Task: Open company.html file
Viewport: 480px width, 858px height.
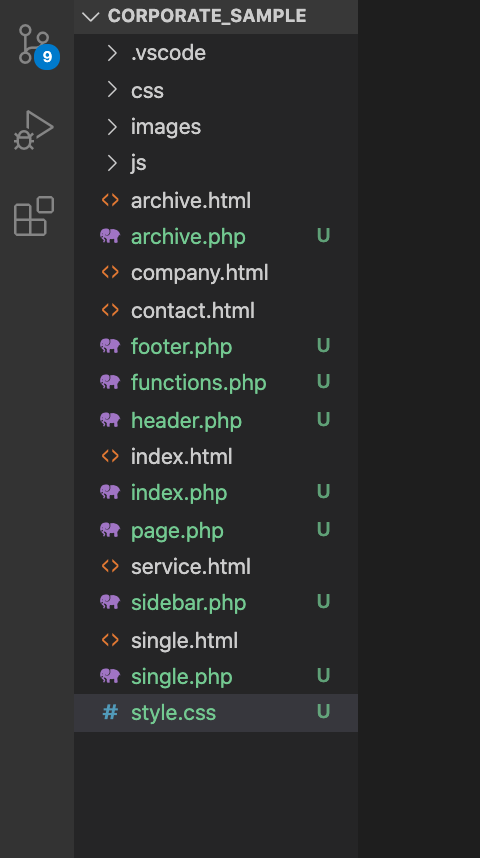Action: [x=216, y=273]
